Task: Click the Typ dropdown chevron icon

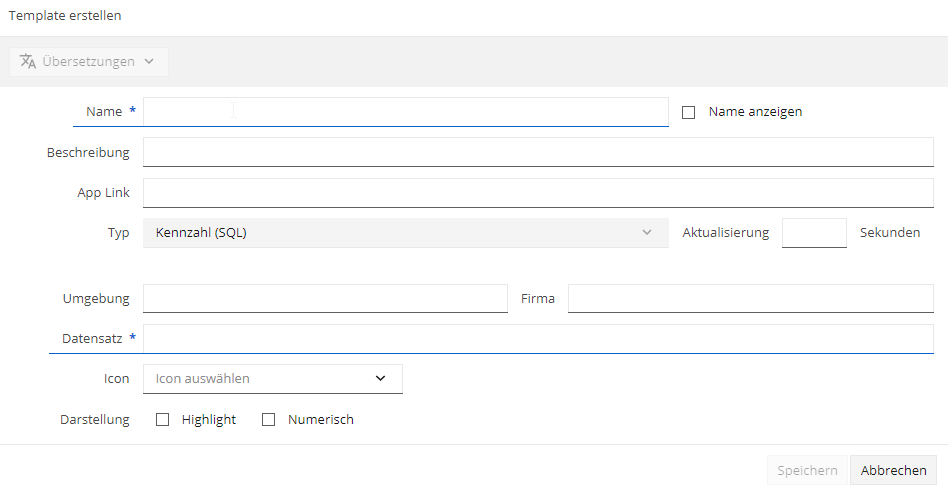Action: [x=647, y=233]
